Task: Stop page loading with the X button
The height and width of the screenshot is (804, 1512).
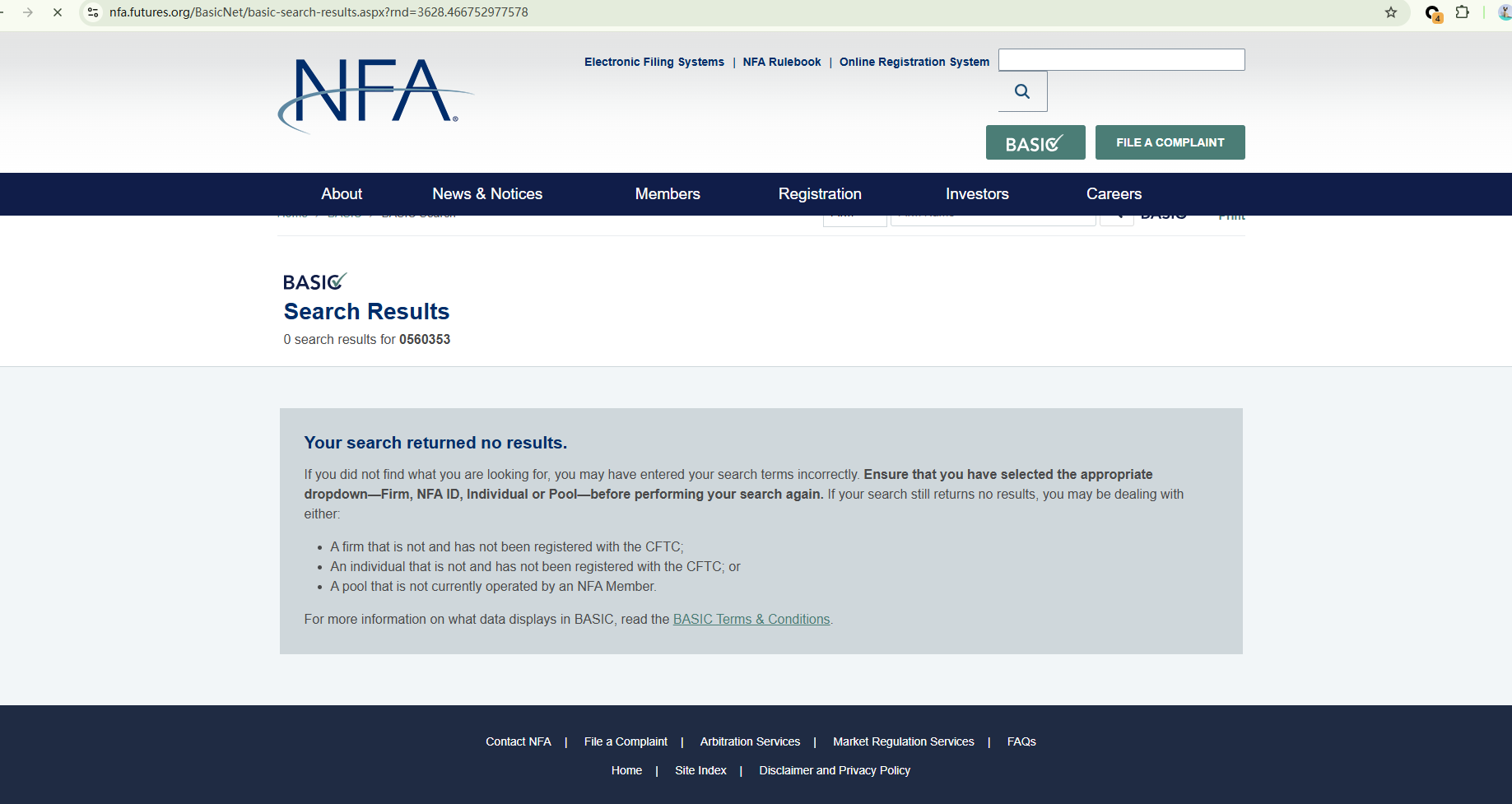Action: 58,12
